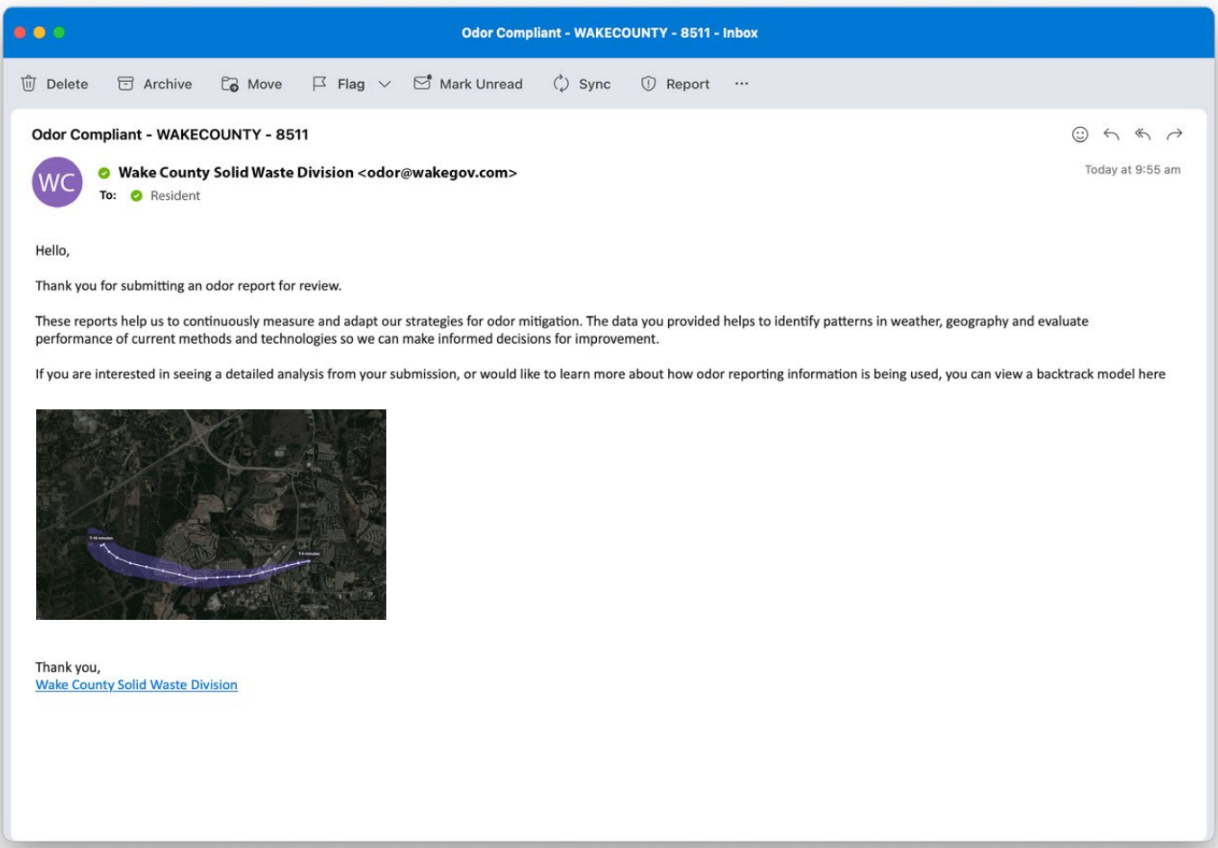Reply all to this email
This screenshot has width=1218, height=848.
tap(1143, 134)
